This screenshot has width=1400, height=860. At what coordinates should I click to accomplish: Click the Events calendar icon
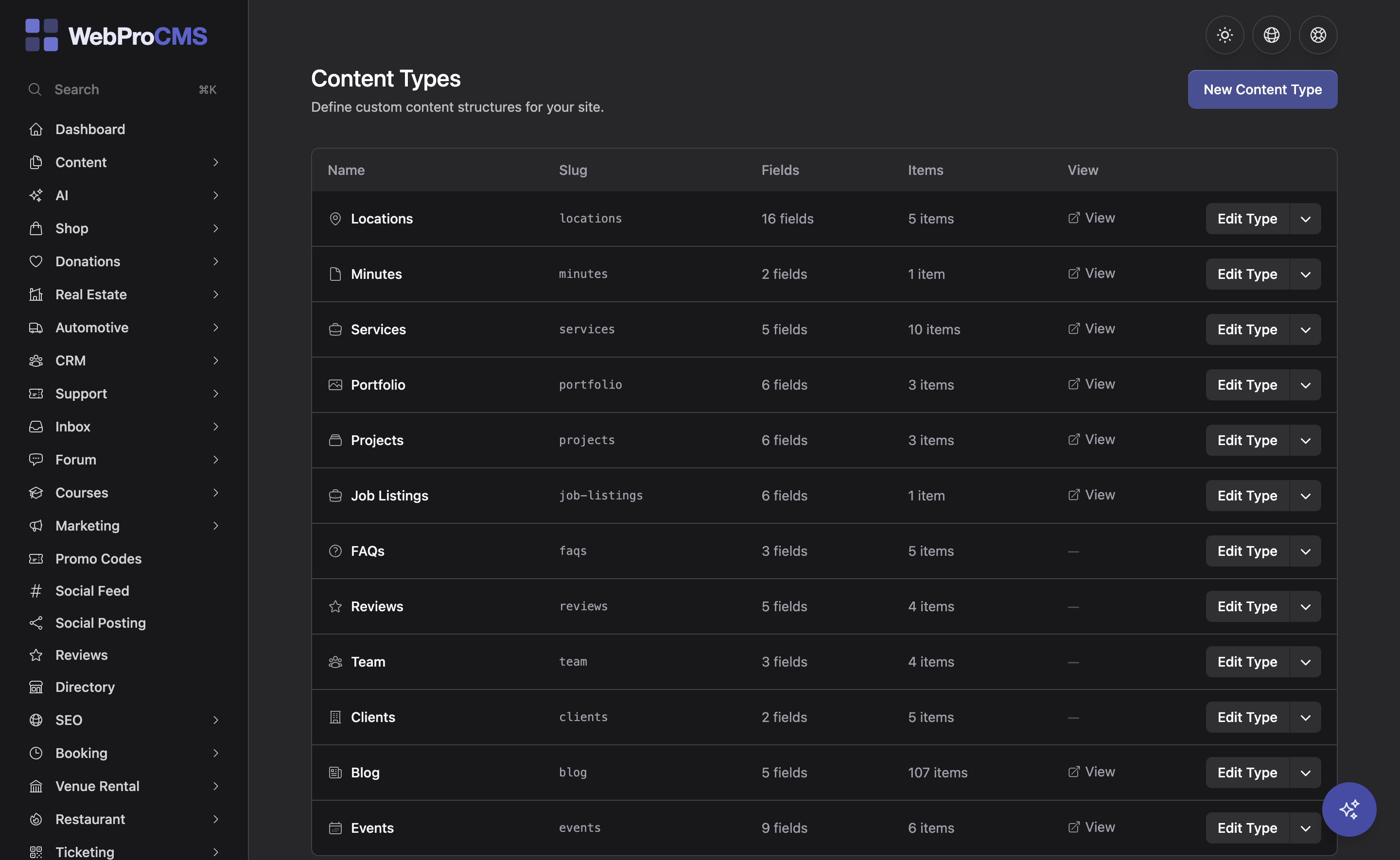(335, 827)
